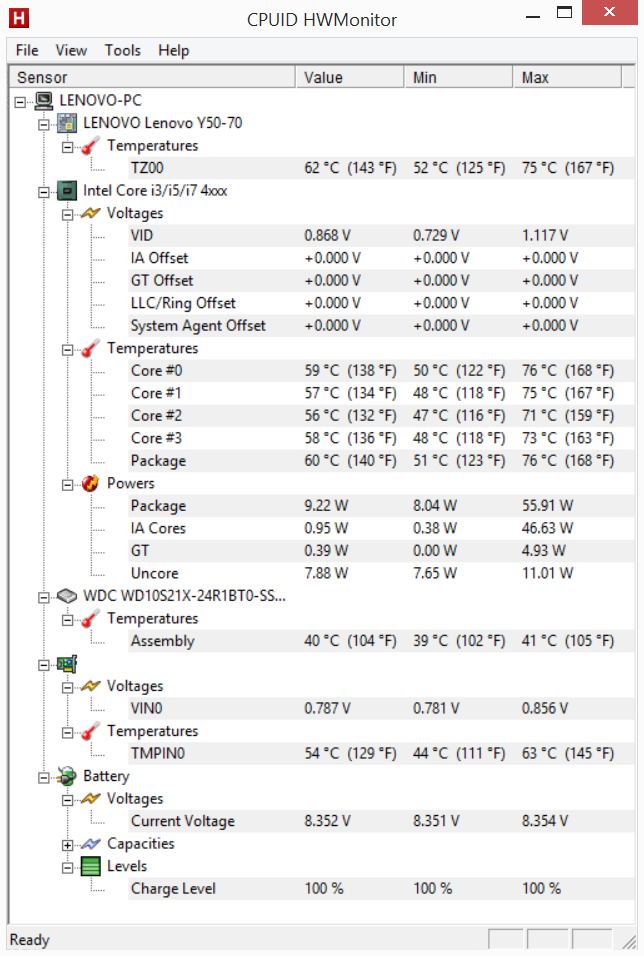Collapse the LENOVO-PC root node
644x956 pixels.
coord(20,102)
